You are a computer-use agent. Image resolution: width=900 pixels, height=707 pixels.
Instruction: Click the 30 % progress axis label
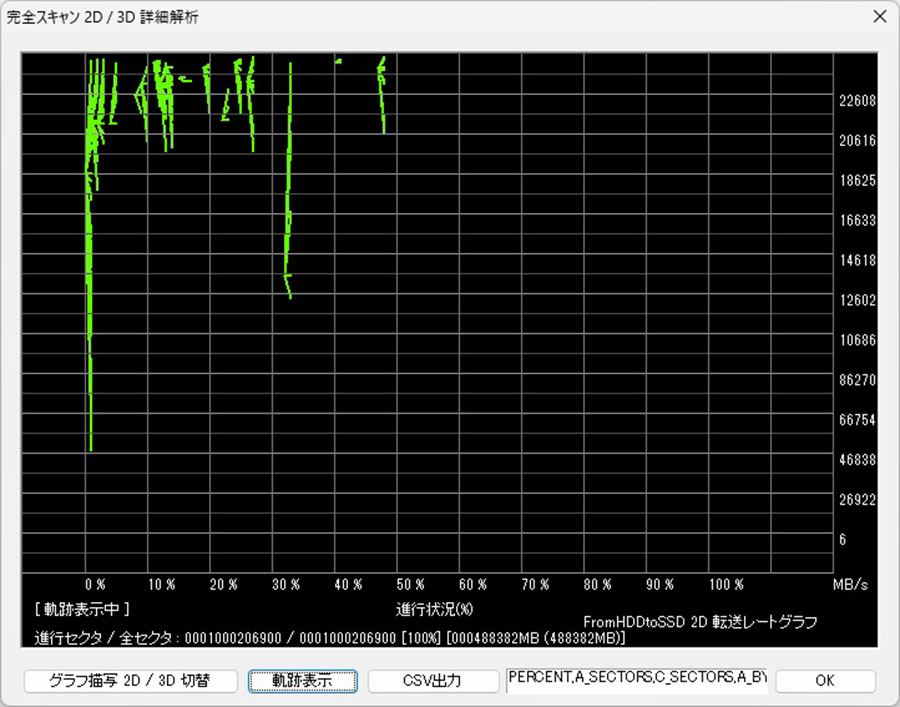point(285,584)
